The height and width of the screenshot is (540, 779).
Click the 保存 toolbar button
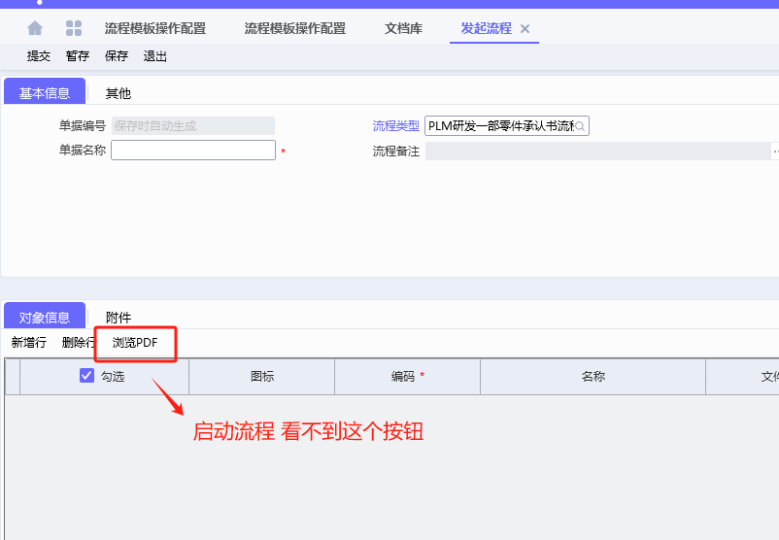coord(117,56)
